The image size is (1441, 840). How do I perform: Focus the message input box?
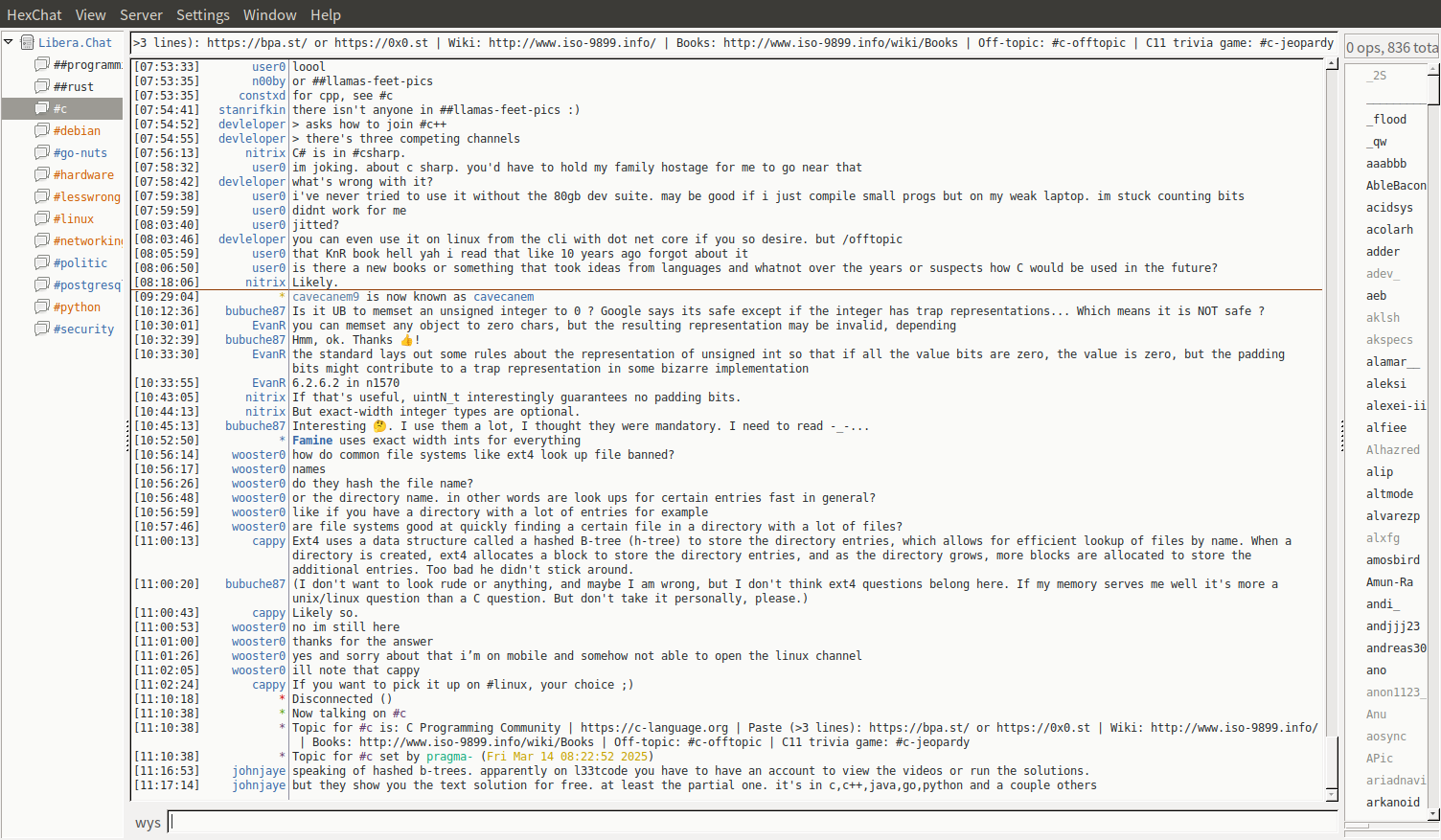[753, 822]
